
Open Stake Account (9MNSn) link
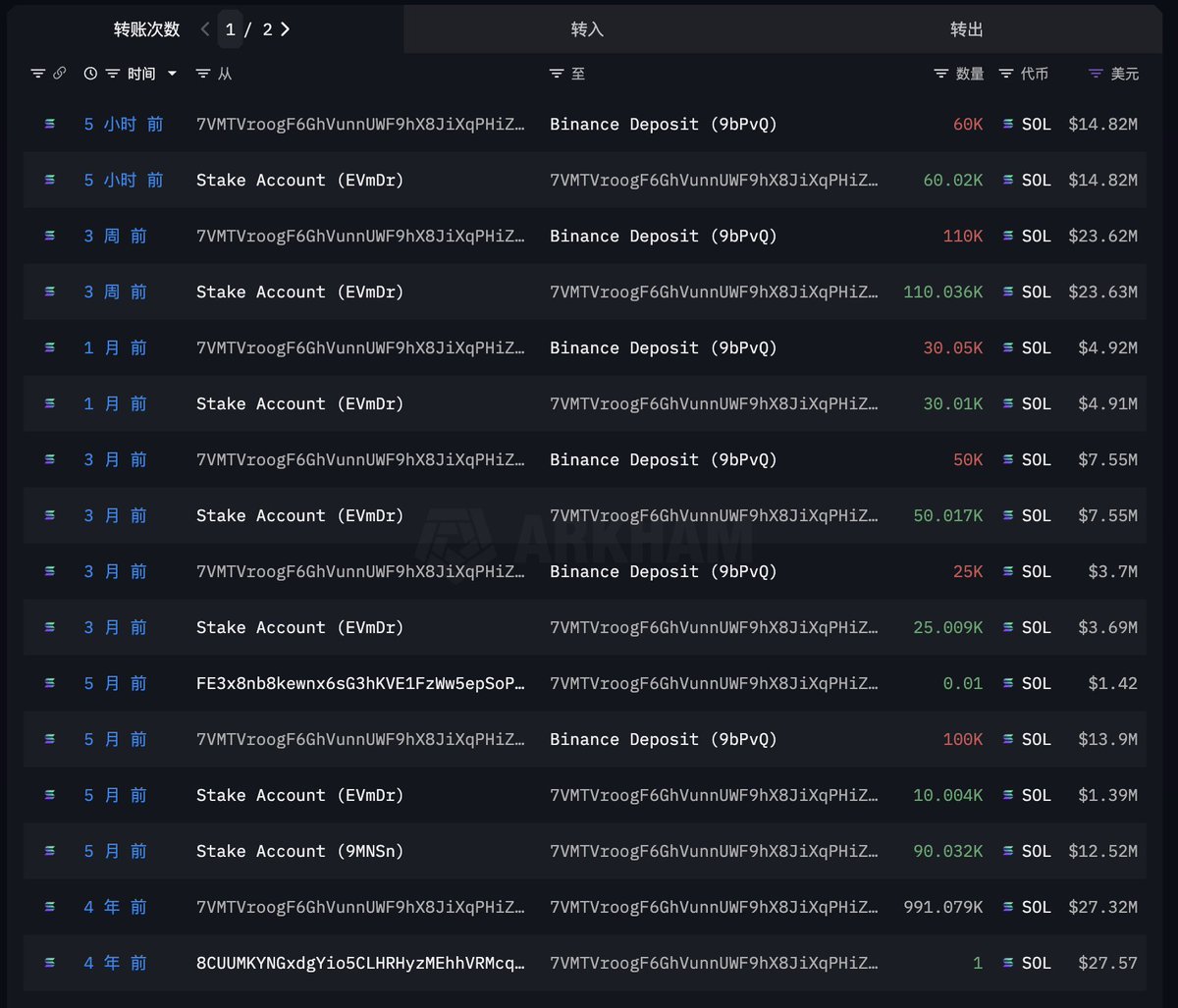pyautogui.click(x=300, y=851)
